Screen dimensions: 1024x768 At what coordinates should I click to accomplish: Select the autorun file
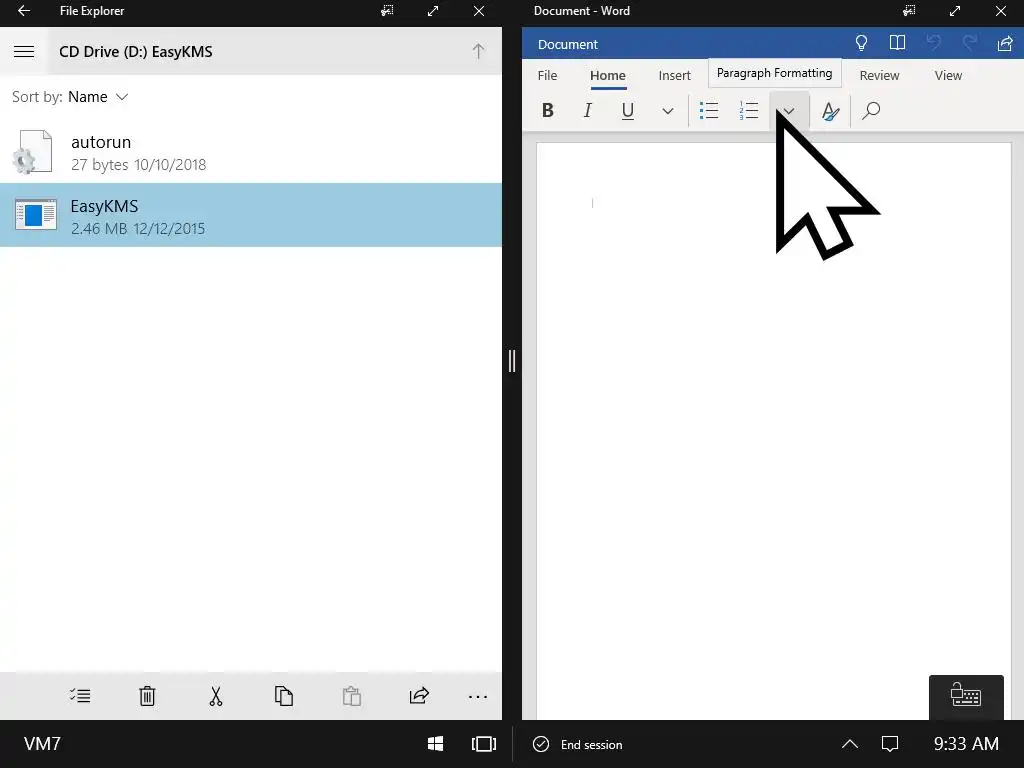251,152
